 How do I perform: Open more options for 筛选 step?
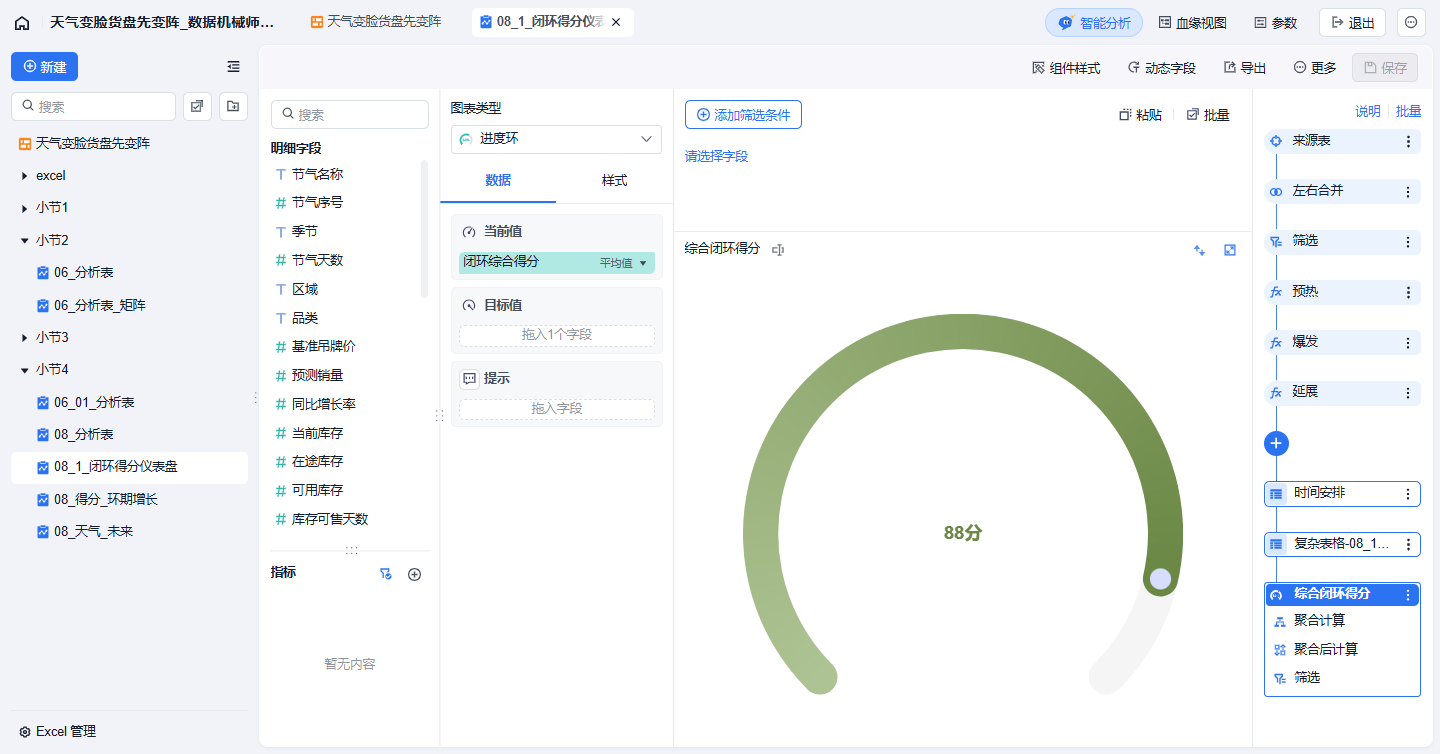(1408, 242)
